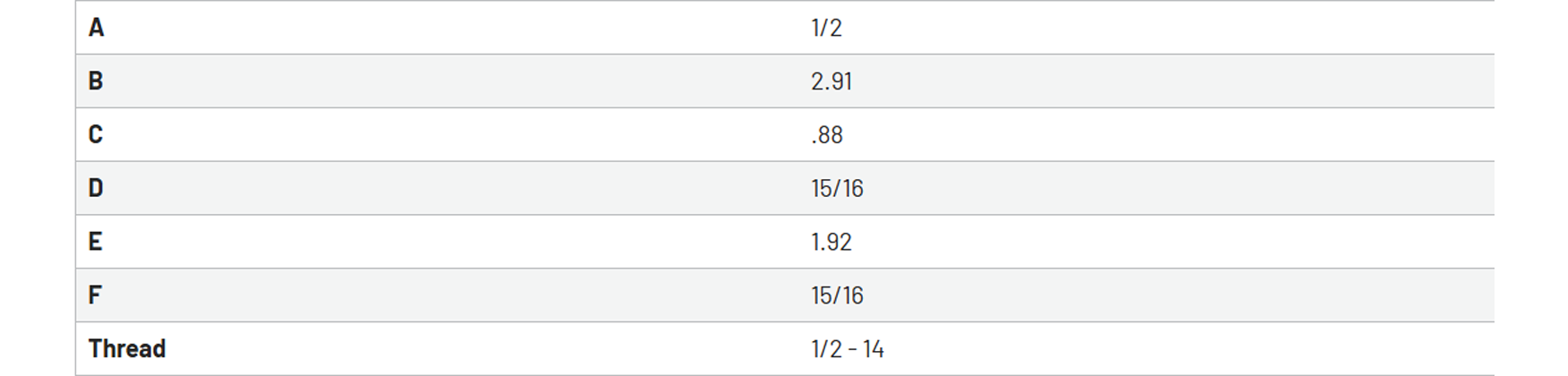Click the row label F
The width and height of the screenshot is (1568, 376).
(95, 295)
